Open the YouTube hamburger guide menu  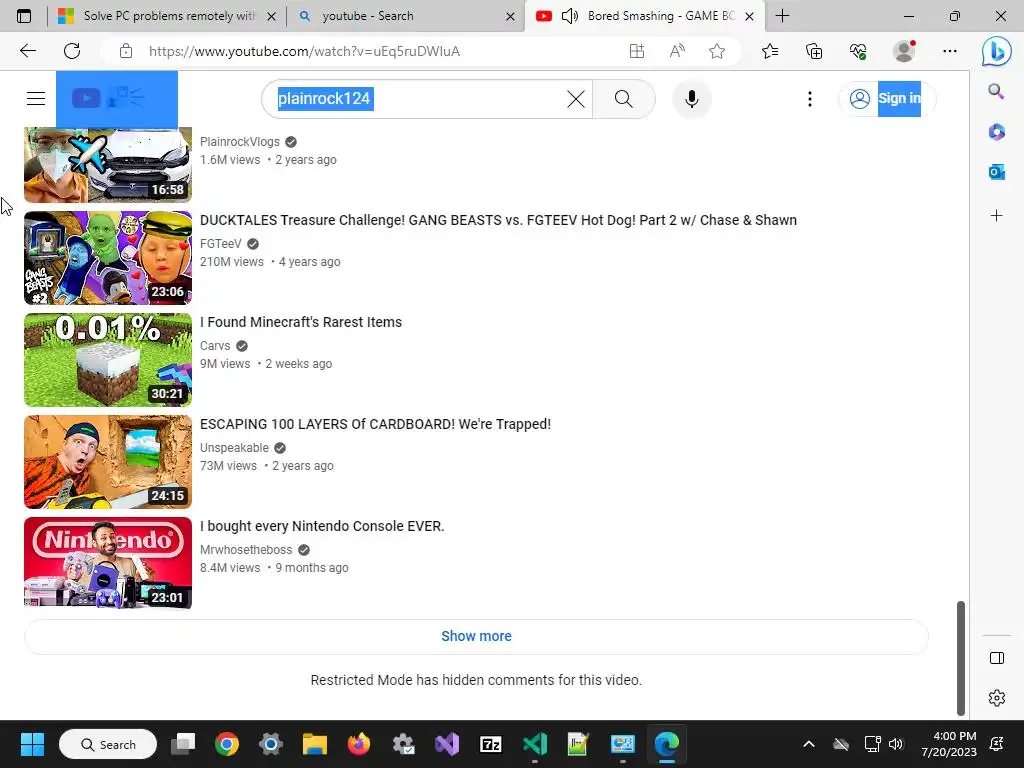click(x=36, y=99)
